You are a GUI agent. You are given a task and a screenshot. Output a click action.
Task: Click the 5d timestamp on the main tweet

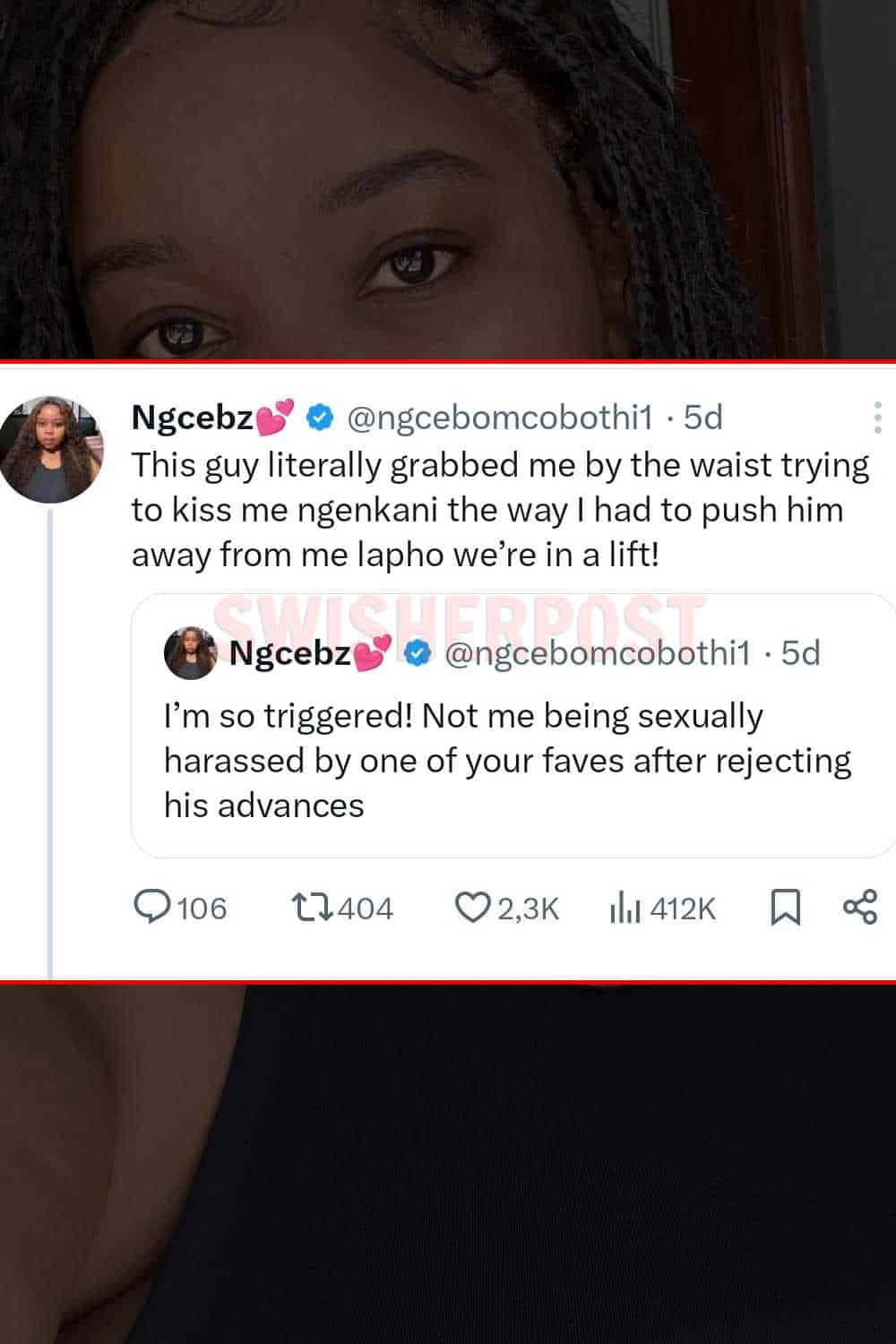(702, 418)
